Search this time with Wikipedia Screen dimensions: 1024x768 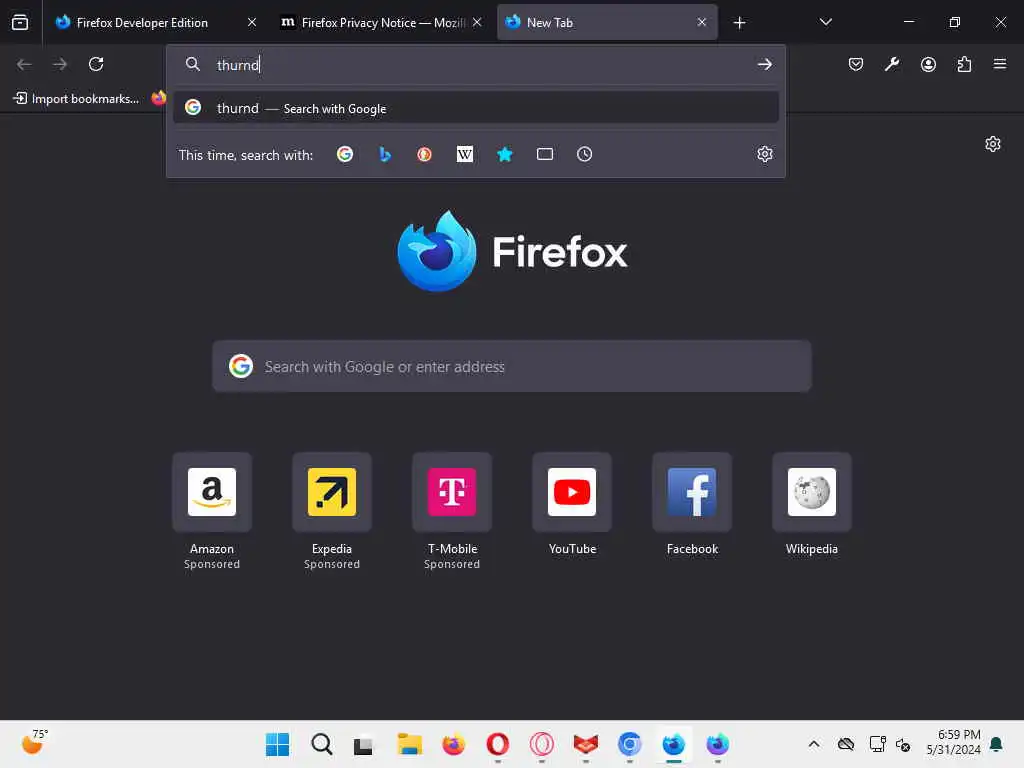click(x=464, y=154)
